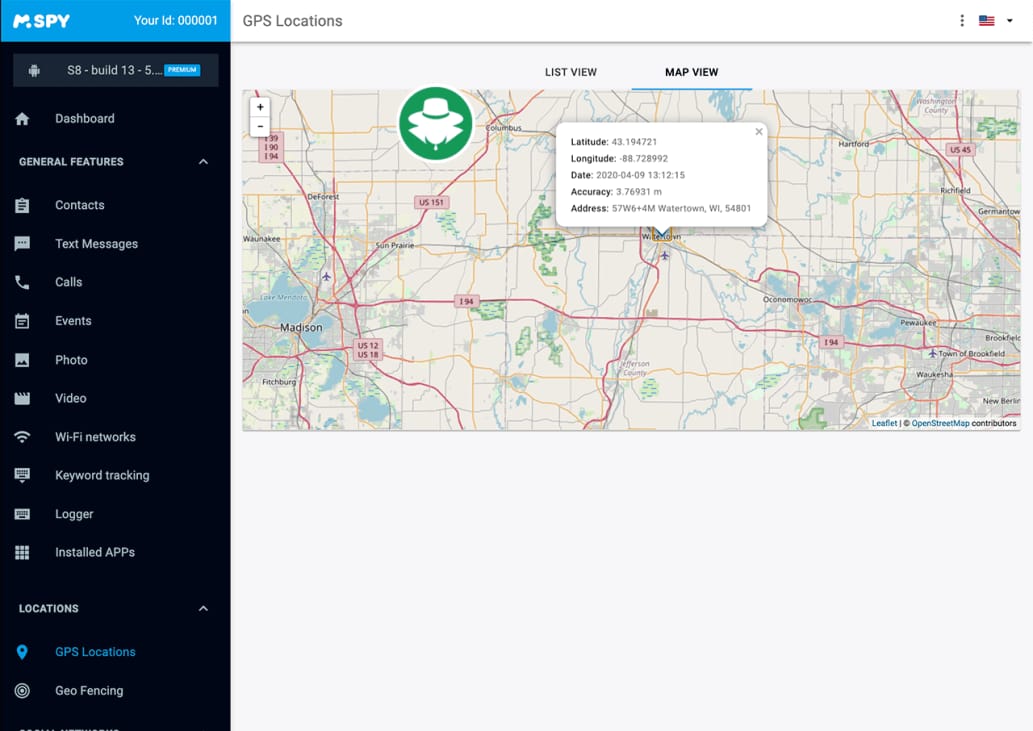Click the Geo Fencing target icon
Image resolution: width=1033 pixels, height=731 pixels.
(22, 690)
